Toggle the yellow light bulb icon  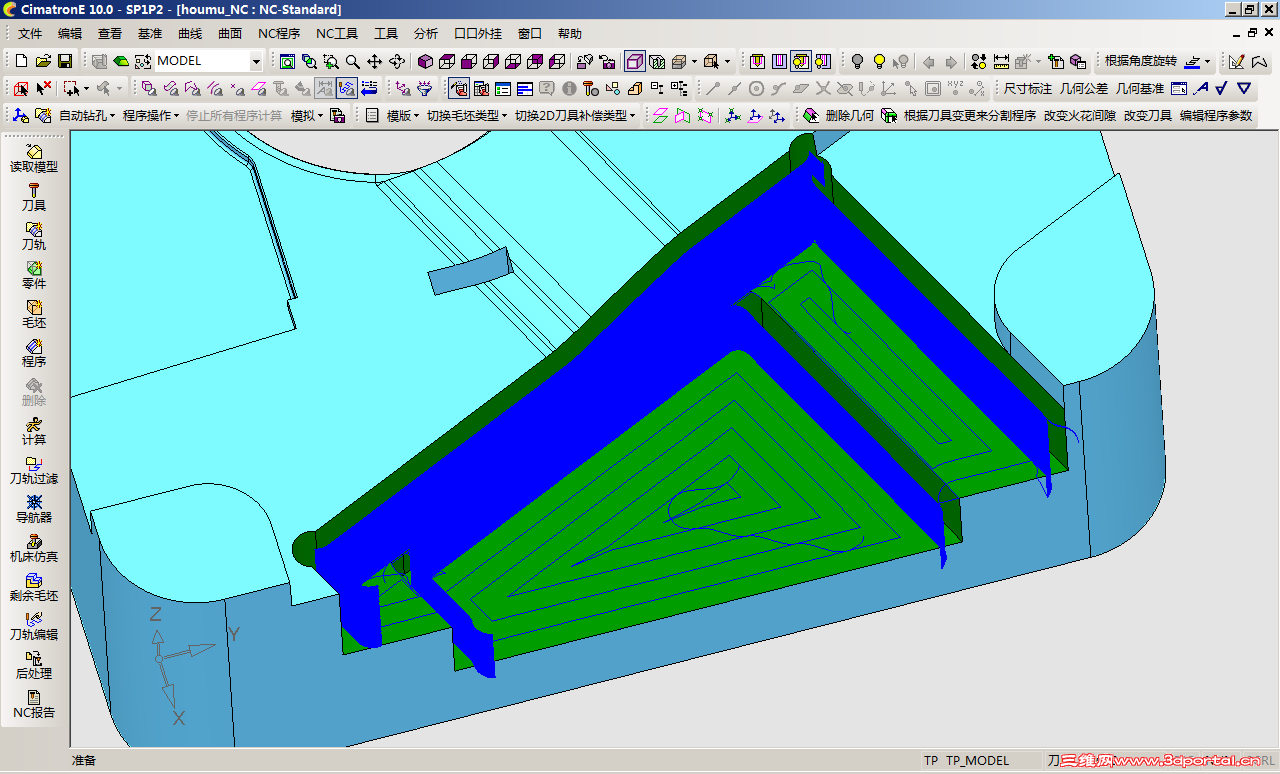[879, 61]
